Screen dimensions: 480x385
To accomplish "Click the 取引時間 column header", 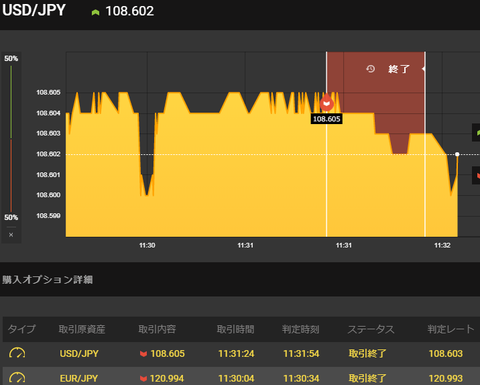I will coord(235,329).
